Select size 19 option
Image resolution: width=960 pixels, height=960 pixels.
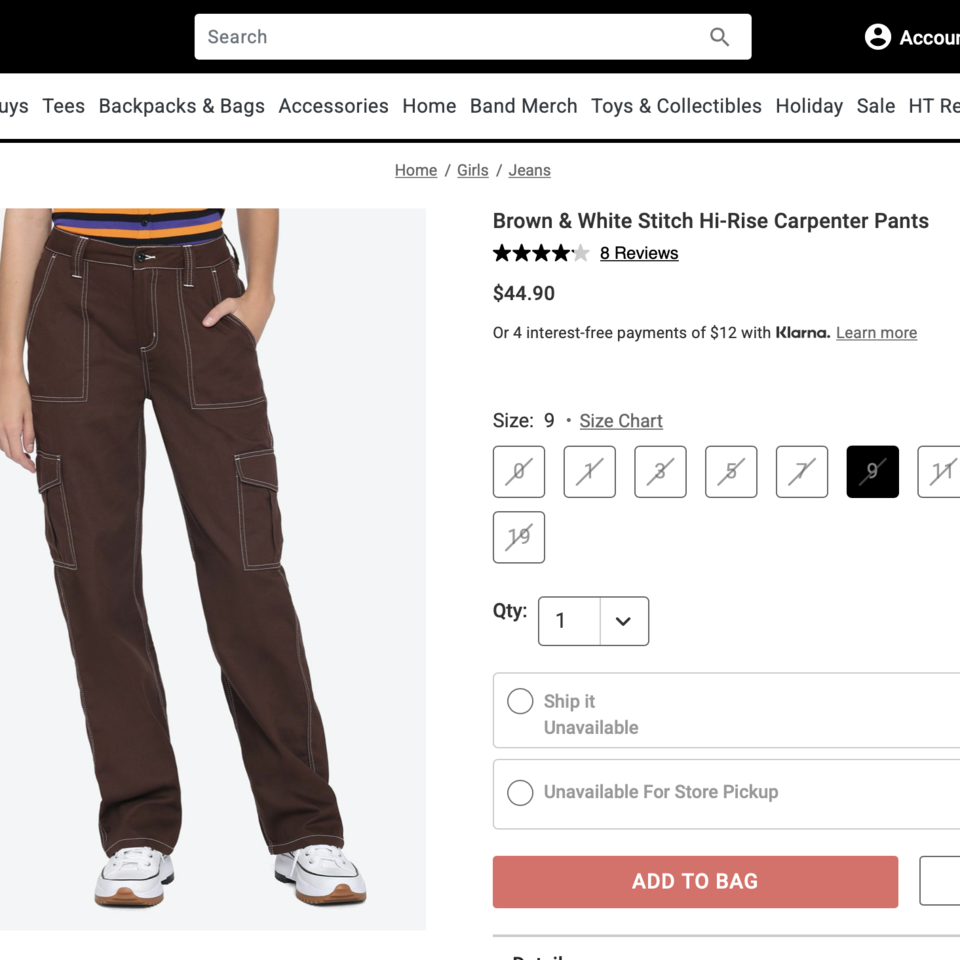[519, 537]
